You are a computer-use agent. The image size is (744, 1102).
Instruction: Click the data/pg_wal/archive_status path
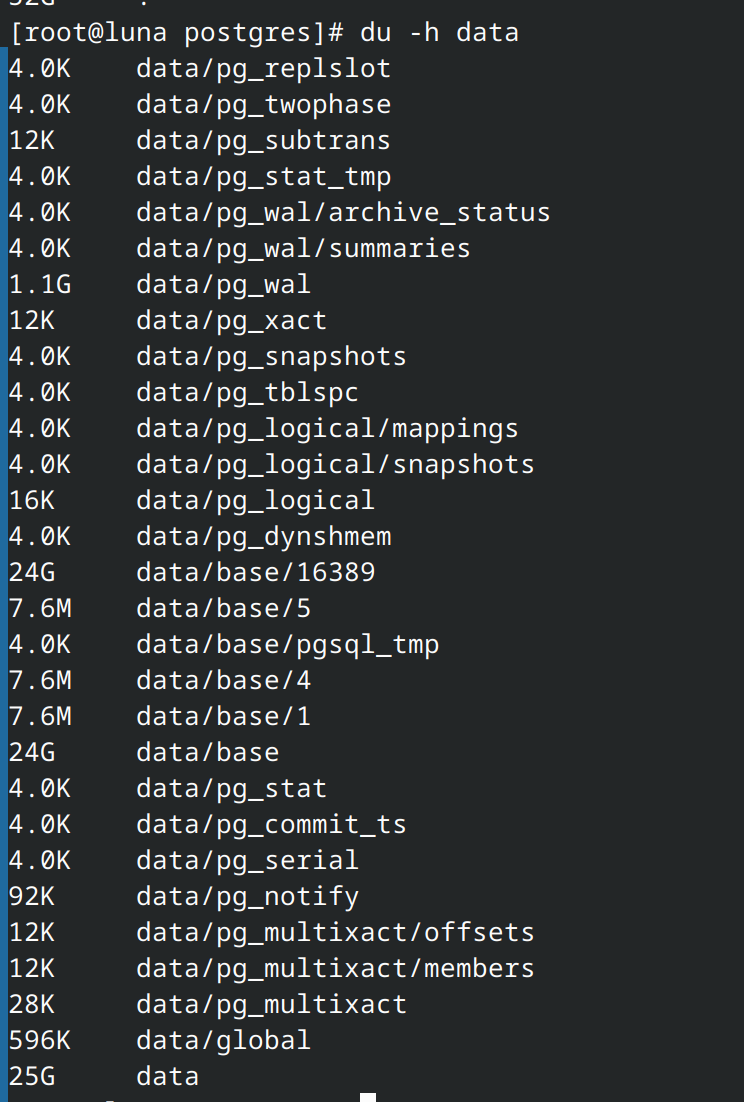point(343,212)
